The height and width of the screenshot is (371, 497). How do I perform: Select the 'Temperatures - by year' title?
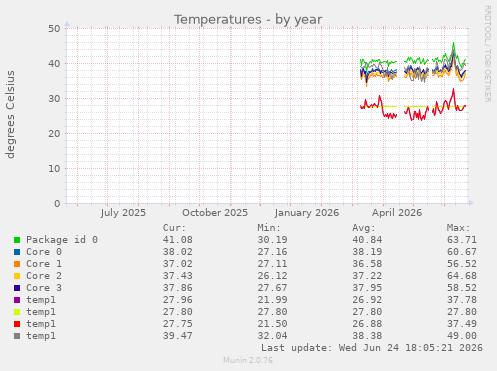click(248, 19)
